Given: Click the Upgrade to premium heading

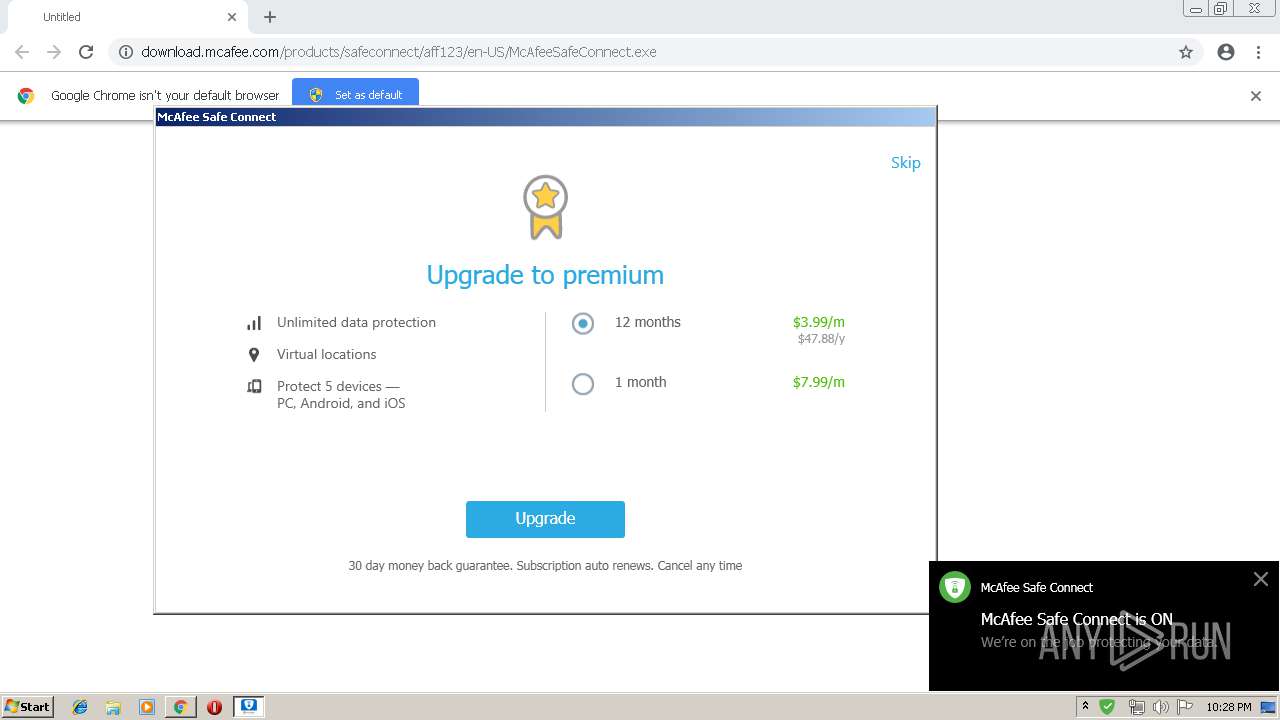Looking at the screenshot, I should [545, 275].
